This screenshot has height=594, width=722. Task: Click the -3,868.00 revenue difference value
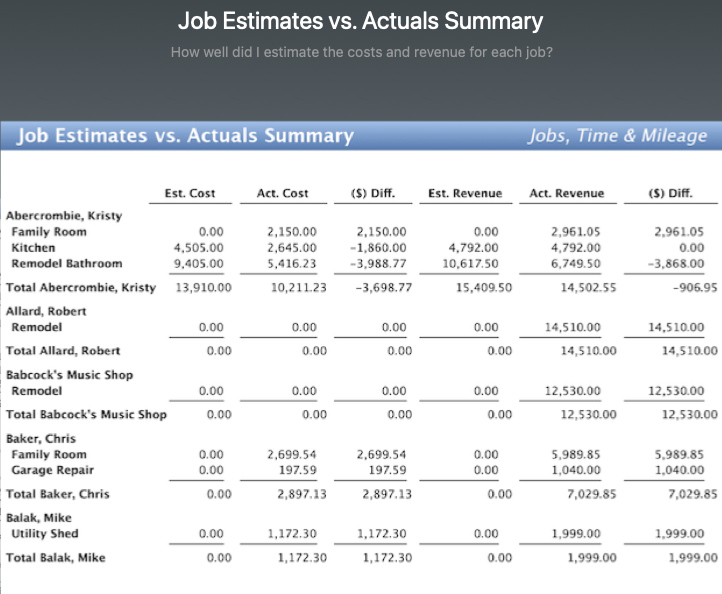pos(676,263)
